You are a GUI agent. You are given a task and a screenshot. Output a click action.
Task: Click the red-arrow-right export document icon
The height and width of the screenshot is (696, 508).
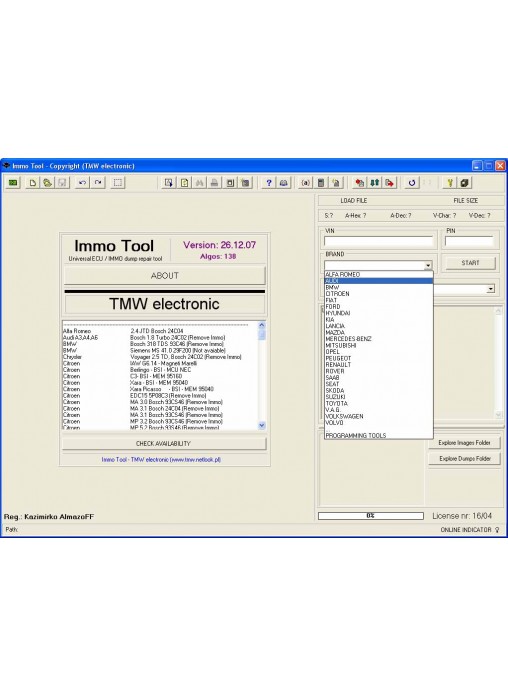coord(390,182)
